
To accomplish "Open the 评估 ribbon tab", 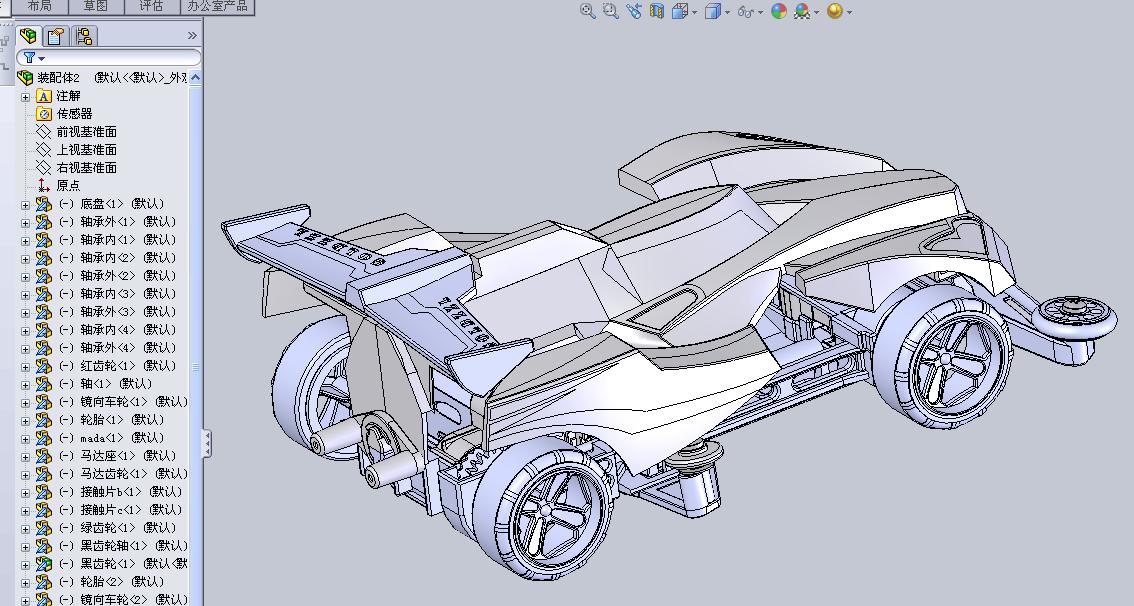I will click(x=151, y=6).
